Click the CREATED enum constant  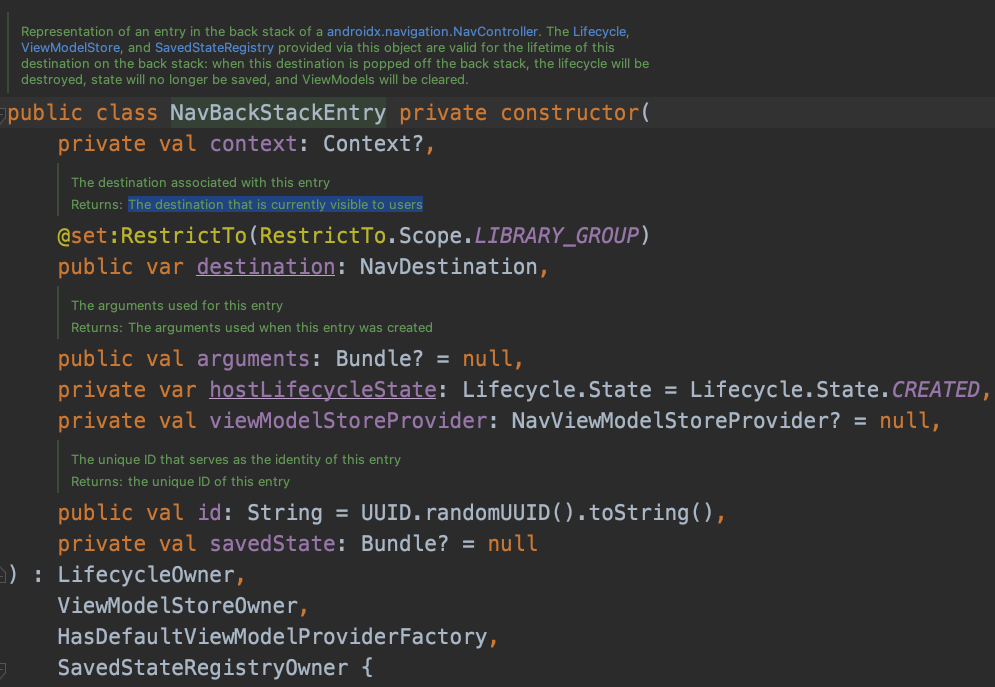[x=936, y=389]
